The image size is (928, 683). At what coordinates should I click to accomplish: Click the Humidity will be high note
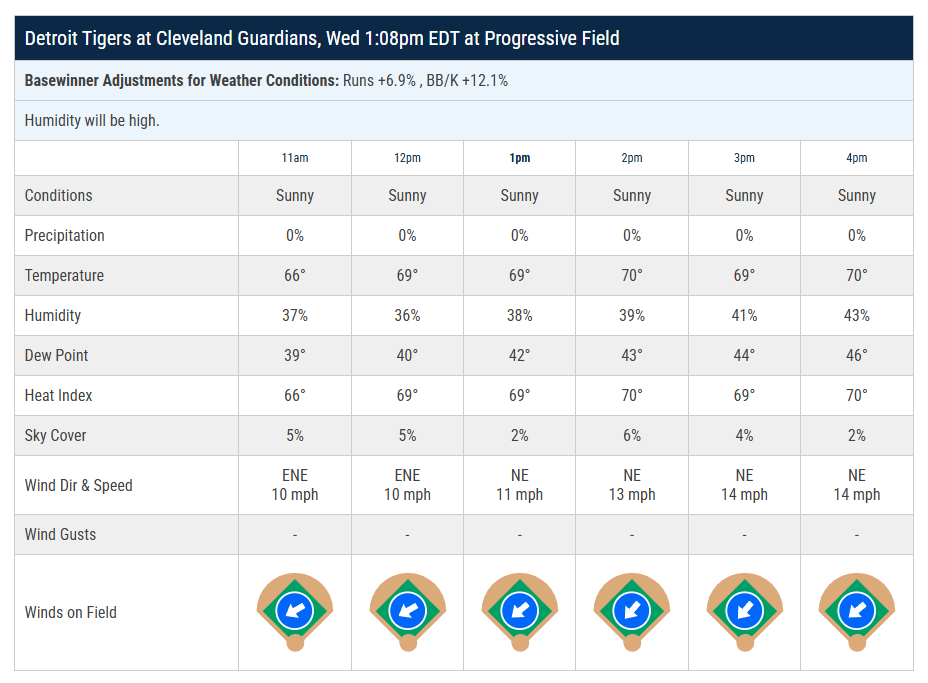(x=92, y=120)
